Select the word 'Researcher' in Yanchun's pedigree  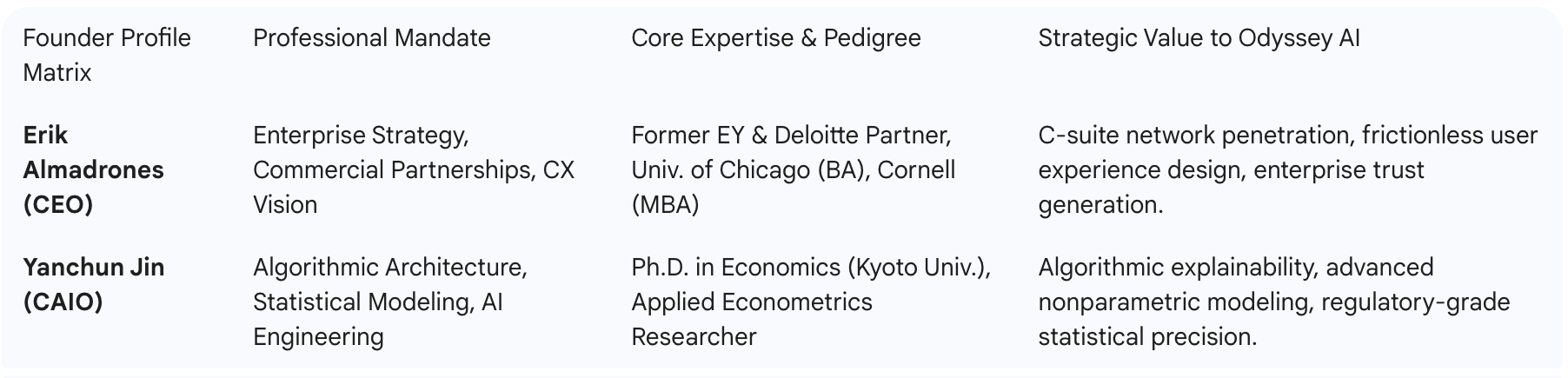694,337
